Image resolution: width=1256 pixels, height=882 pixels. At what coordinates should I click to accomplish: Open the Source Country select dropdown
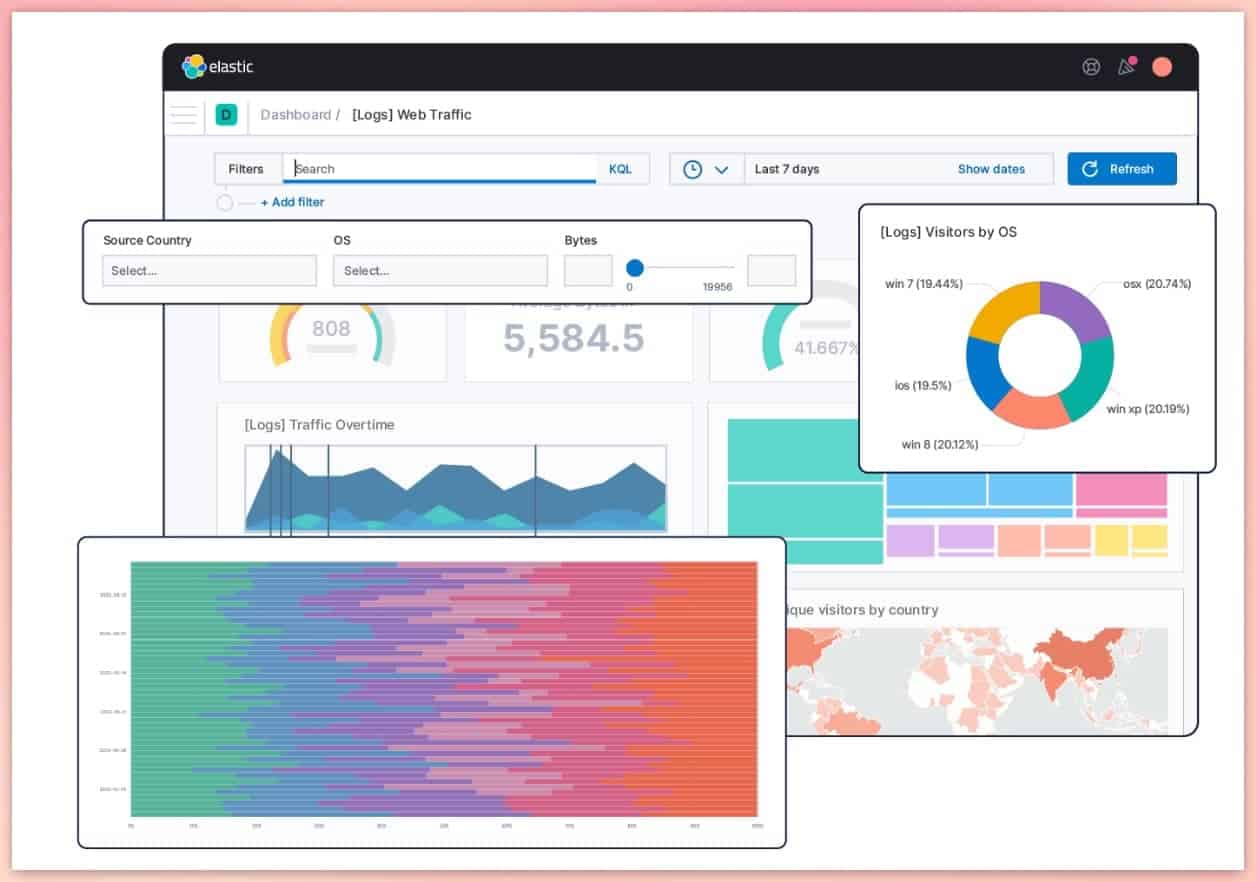(209, 270)
